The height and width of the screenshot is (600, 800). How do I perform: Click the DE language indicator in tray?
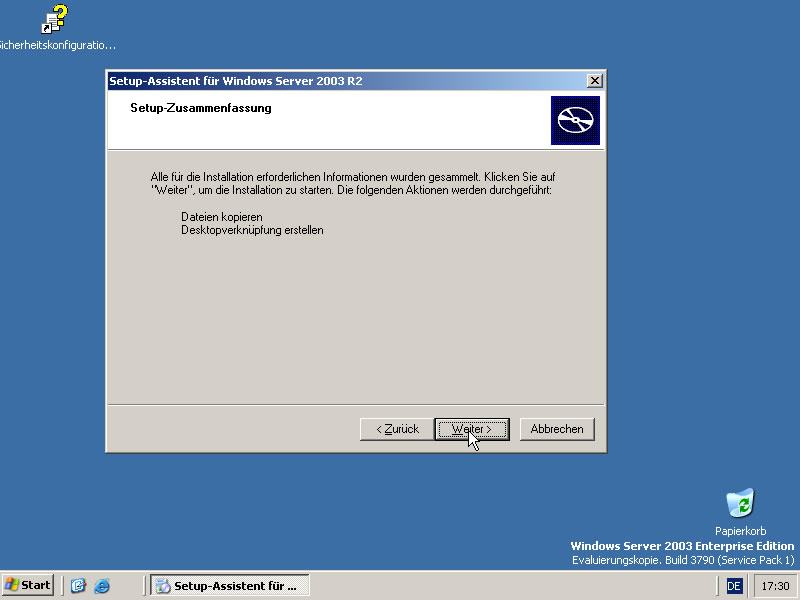[x=734, y=585]
